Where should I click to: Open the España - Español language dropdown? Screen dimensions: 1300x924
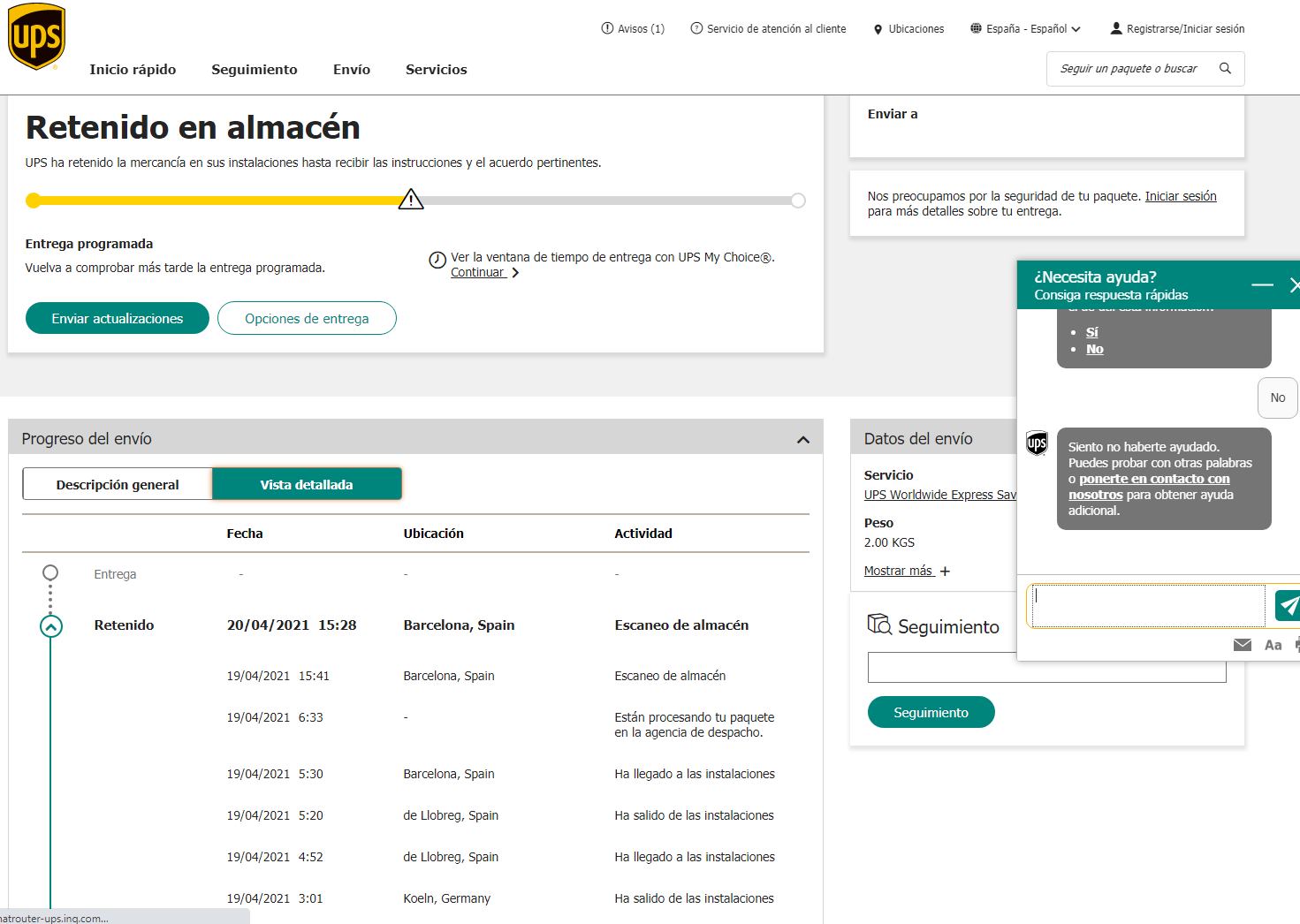[1025, 28]
